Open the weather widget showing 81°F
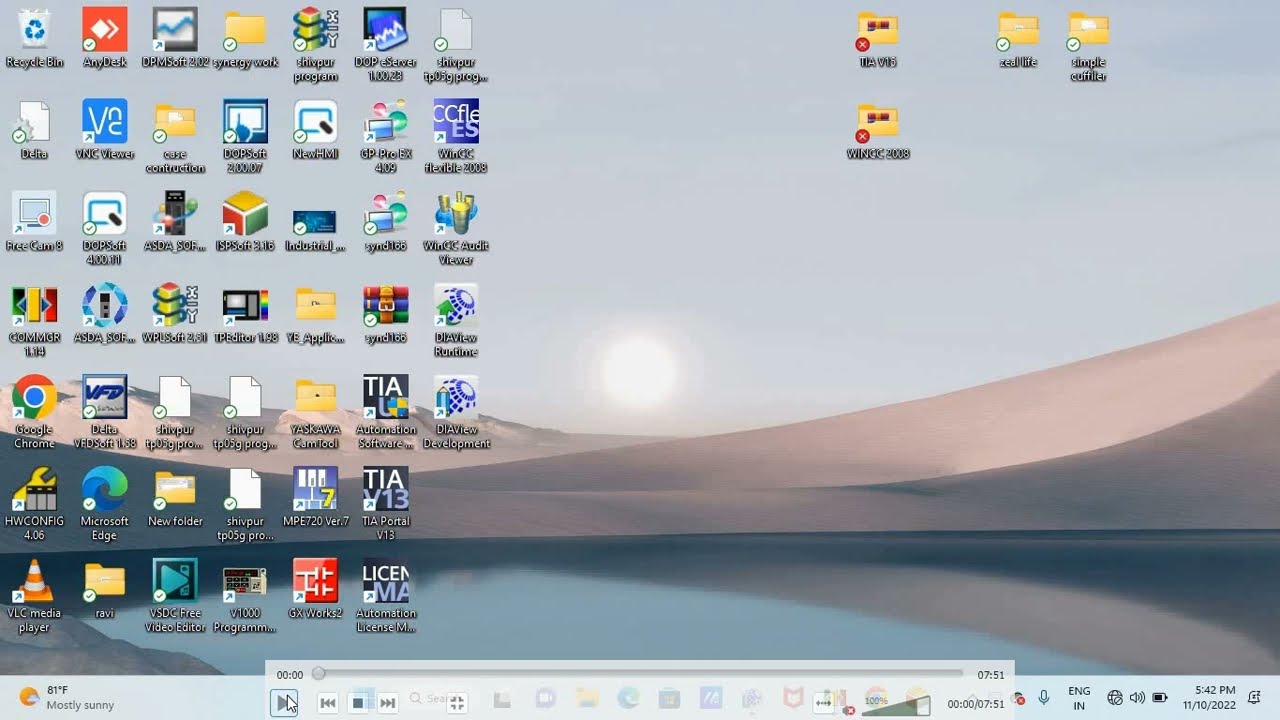The height and width of the screenshot is (720, 1280). pyautogui.click(x=66, y=697)
